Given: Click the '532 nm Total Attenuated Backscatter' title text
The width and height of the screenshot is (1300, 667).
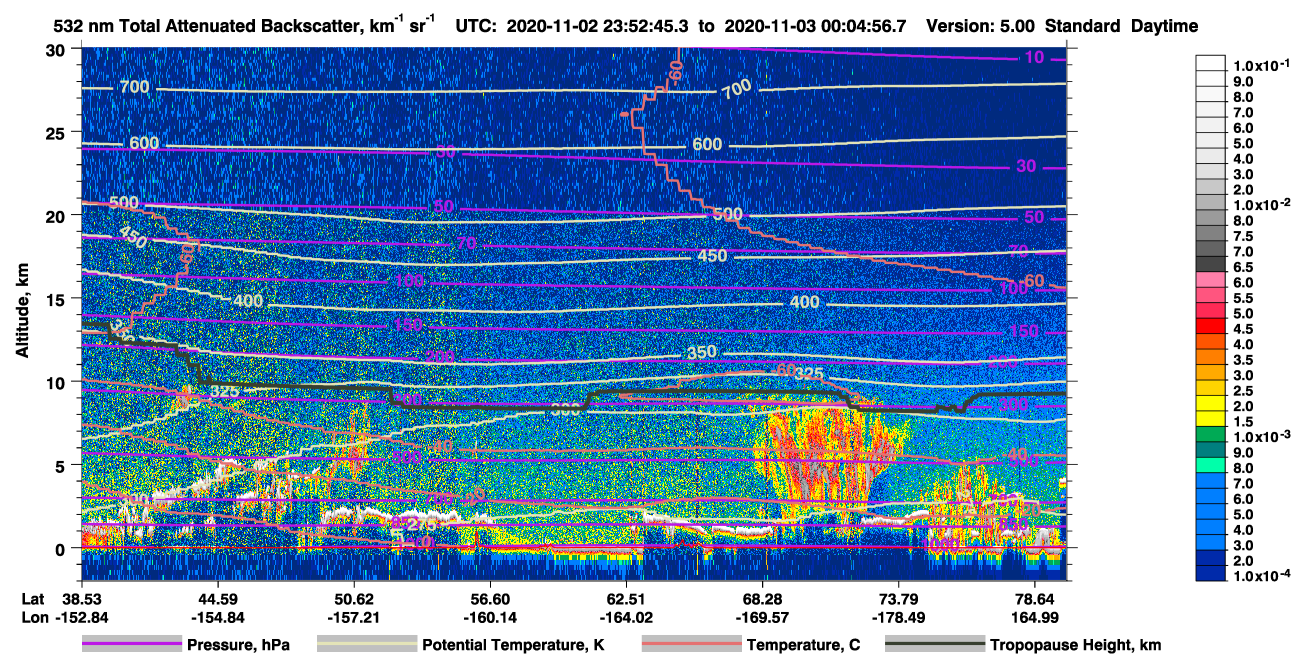Looking at the screenshot, I should (x=207, y=26).
